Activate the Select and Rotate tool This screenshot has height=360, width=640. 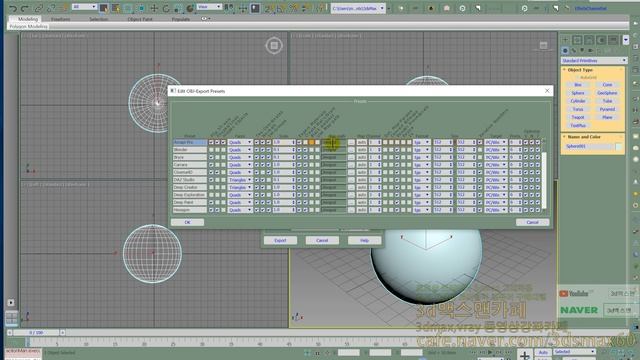coord(166,8)
